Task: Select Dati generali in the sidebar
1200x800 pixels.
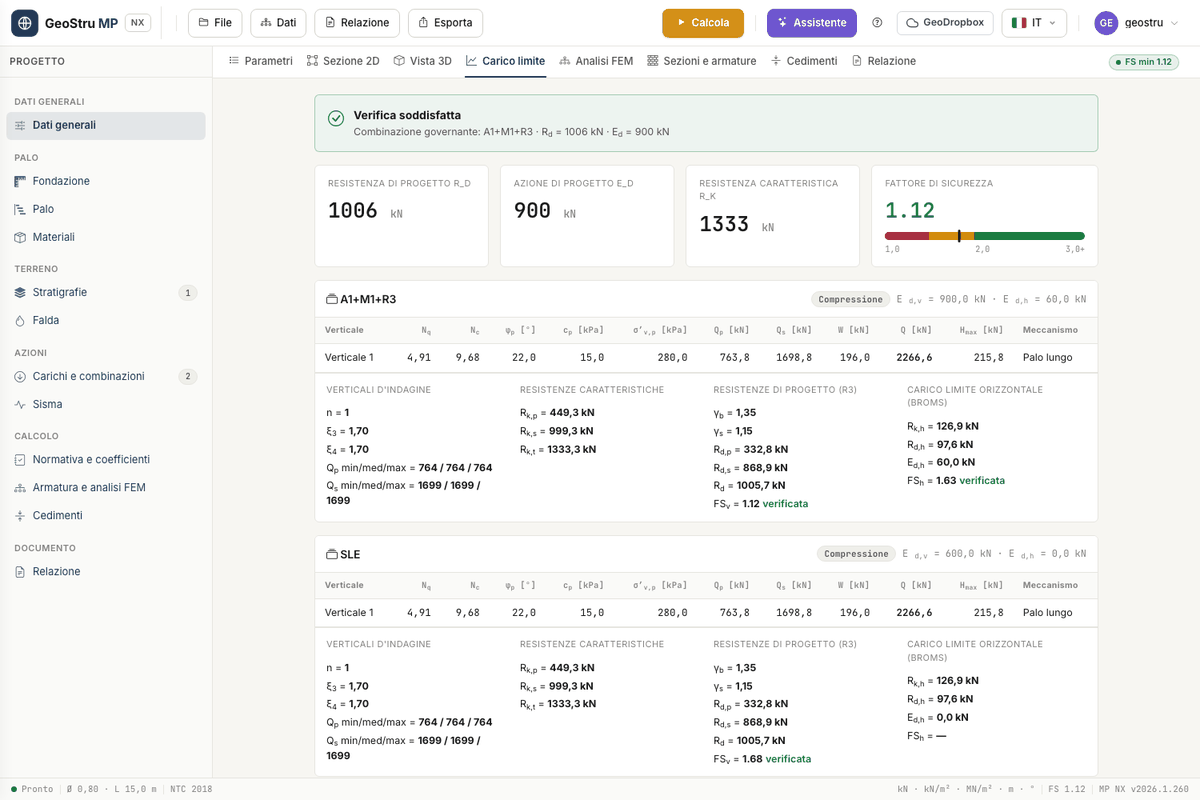Action: [x=105, y=125]
